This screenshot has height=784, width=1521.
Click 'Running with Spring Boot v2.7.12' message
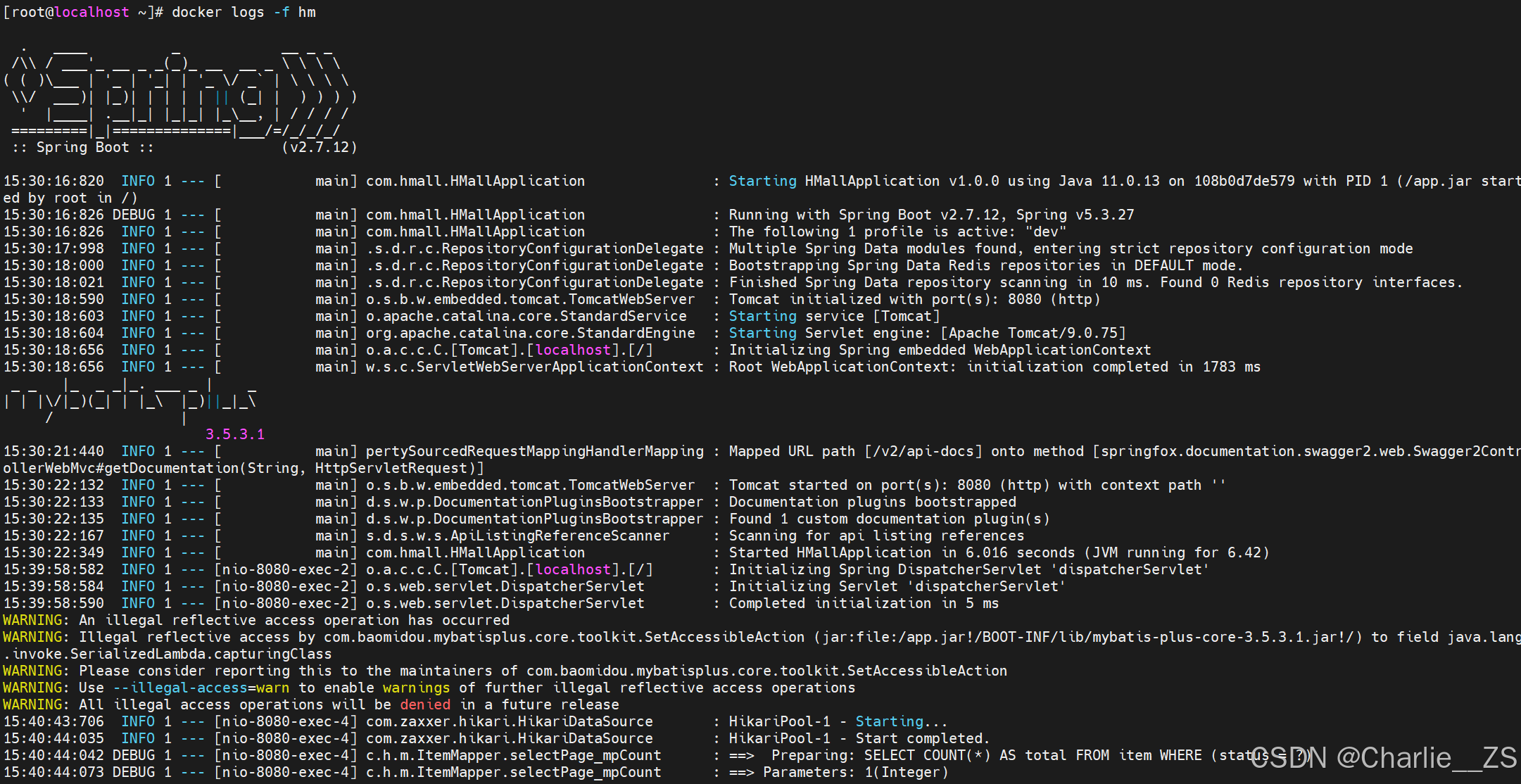click(x=931, y=215)
